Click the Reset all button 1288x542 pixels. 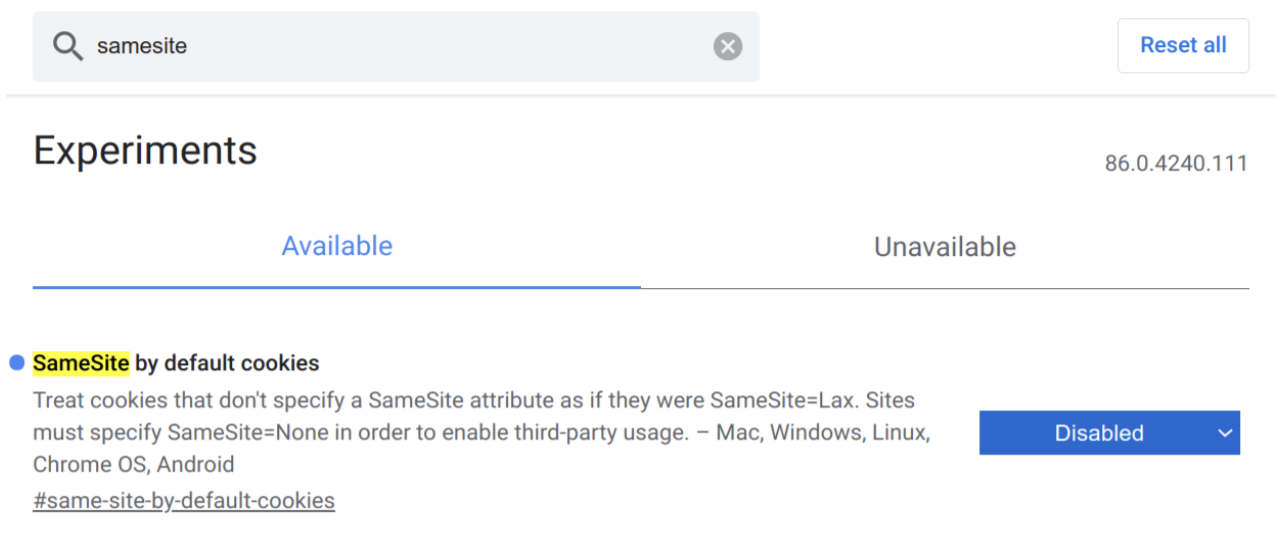pyautogui.click(x=1183, y=46)
